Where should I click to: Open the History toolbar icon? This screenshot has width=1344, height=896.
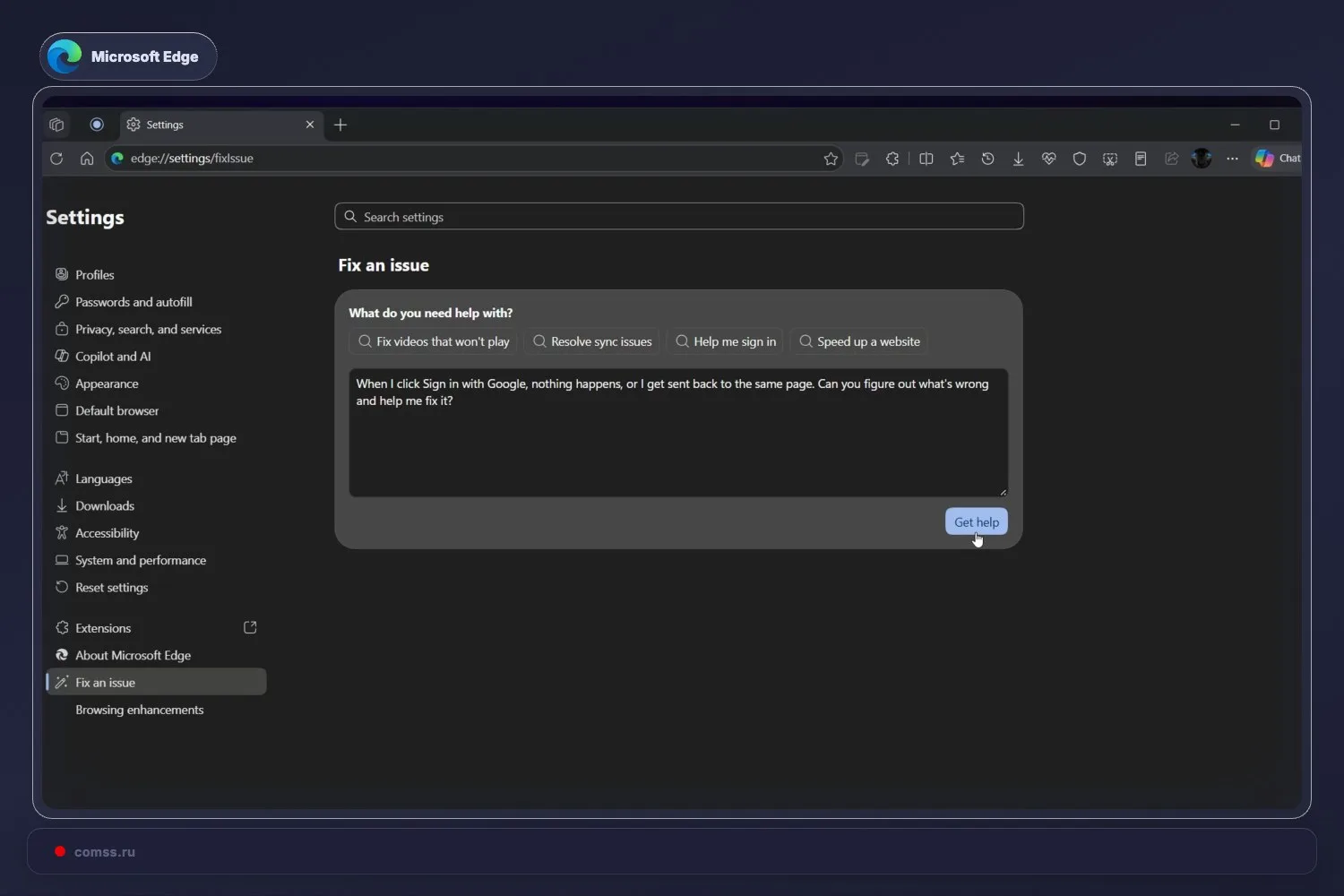(x=987, y=159)
